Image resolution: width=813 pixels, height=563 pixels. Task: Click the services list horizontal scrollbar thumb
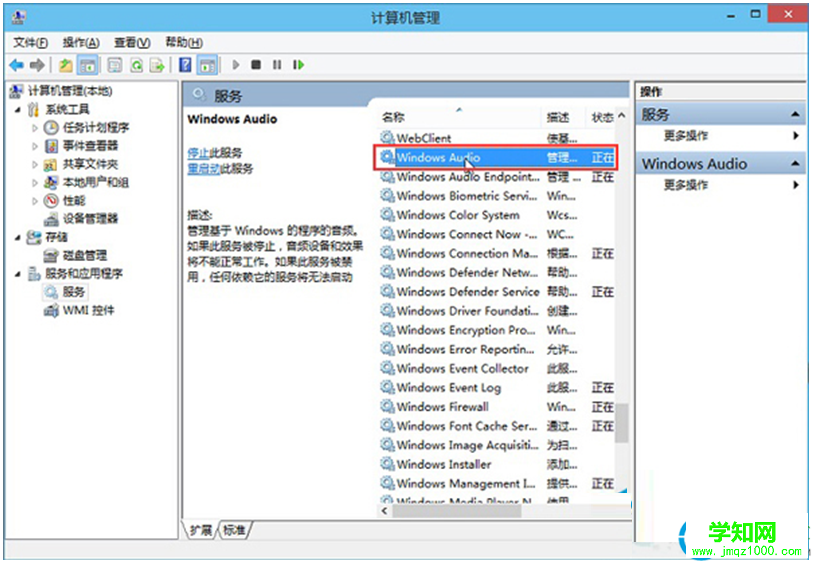pos(457,511)
